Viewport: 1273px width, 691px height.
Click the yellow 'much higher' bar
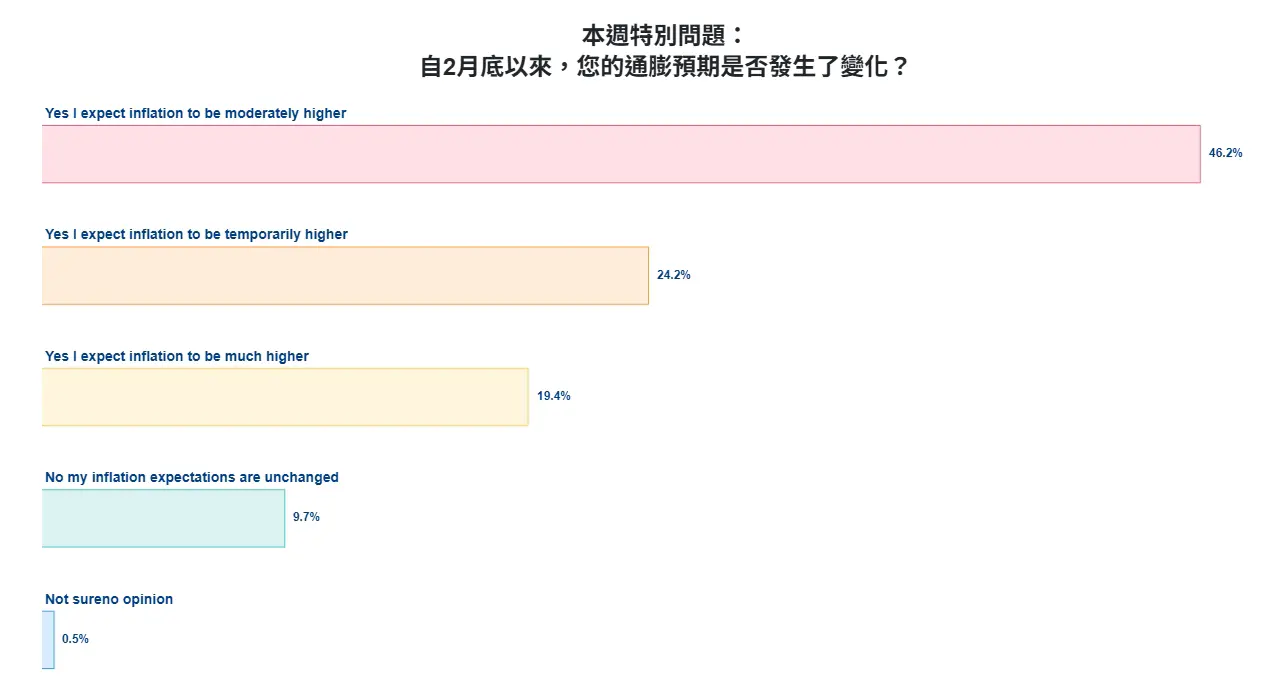(285, 397)
